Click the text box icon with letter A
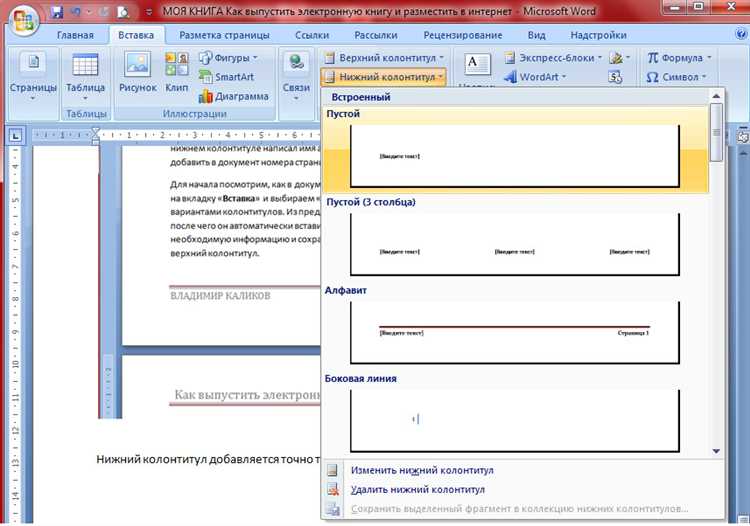This screenshot has height=526, width=750. (x=477, y=65)
